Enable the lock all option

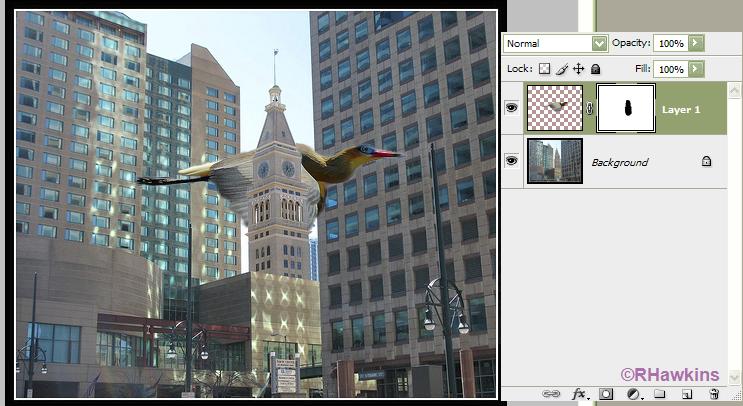[595, 69]
